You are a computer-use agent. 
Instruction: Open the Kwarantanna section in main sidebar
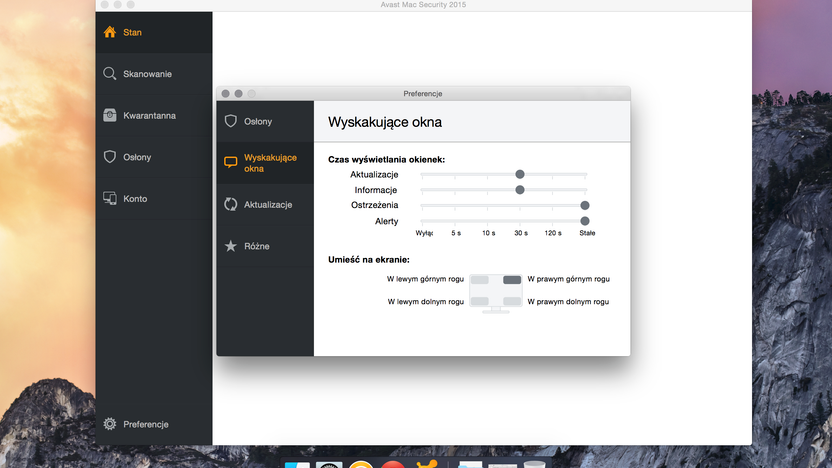[154, 115]
